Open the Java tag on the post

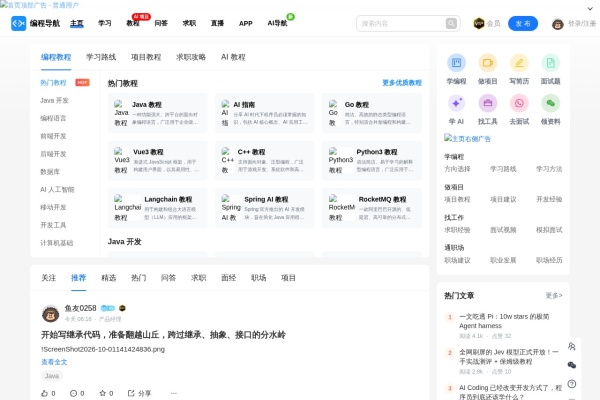point(52,376)
